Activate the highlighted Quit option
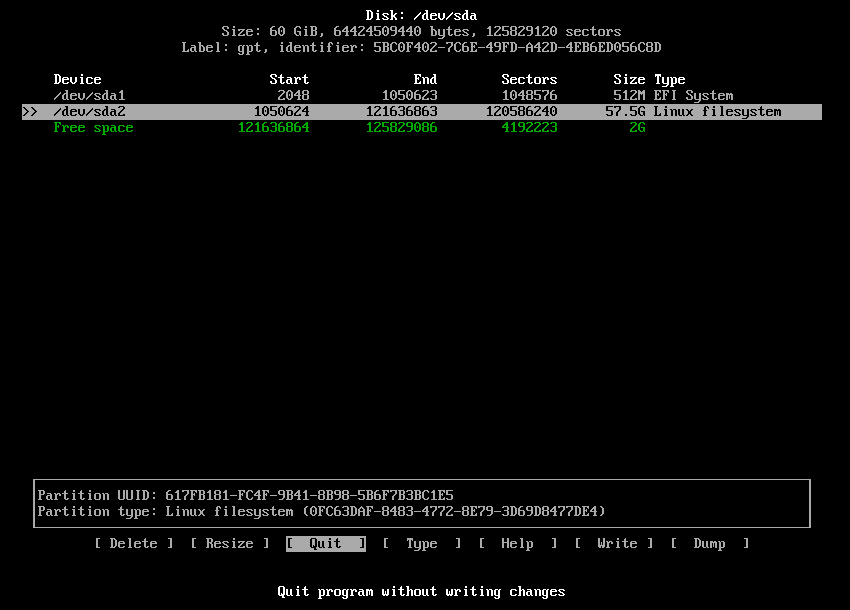 pos(325,543)
